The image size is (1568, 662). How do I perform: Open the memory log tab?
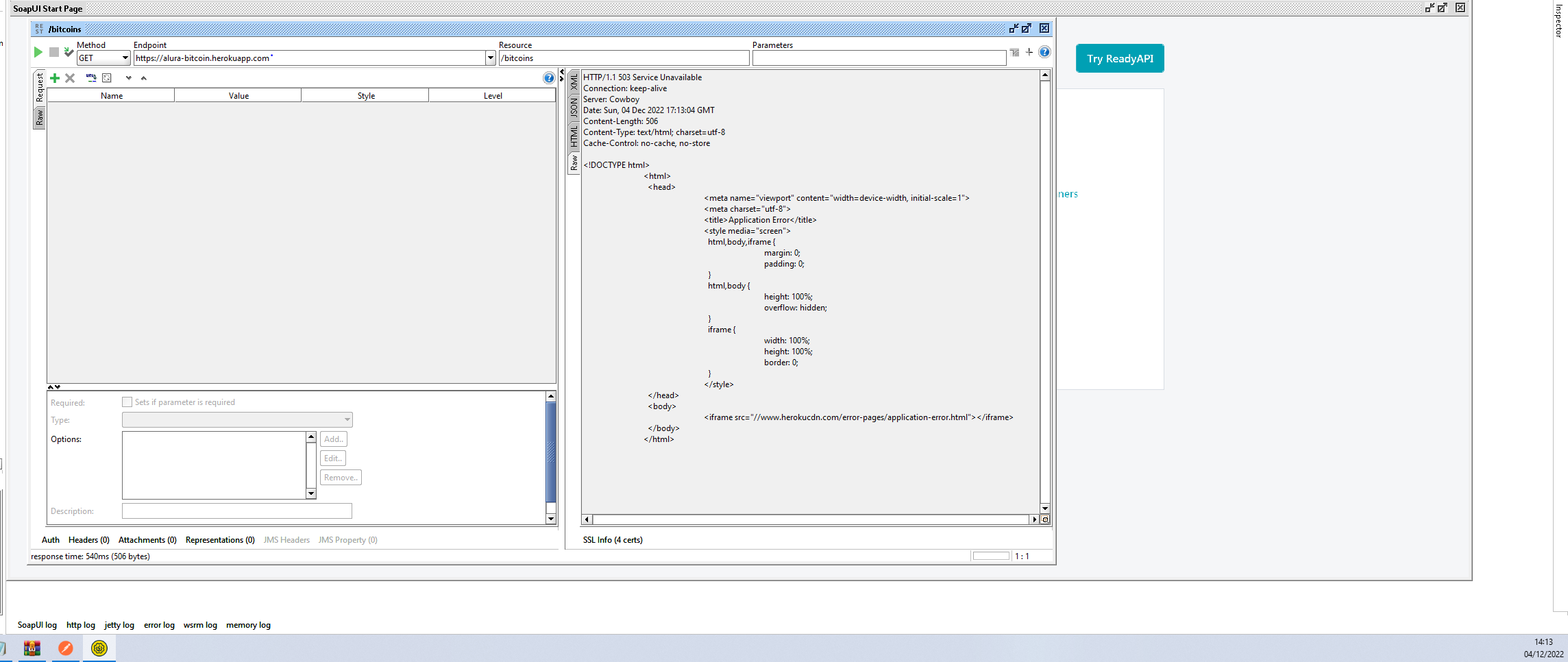(248, 625)
